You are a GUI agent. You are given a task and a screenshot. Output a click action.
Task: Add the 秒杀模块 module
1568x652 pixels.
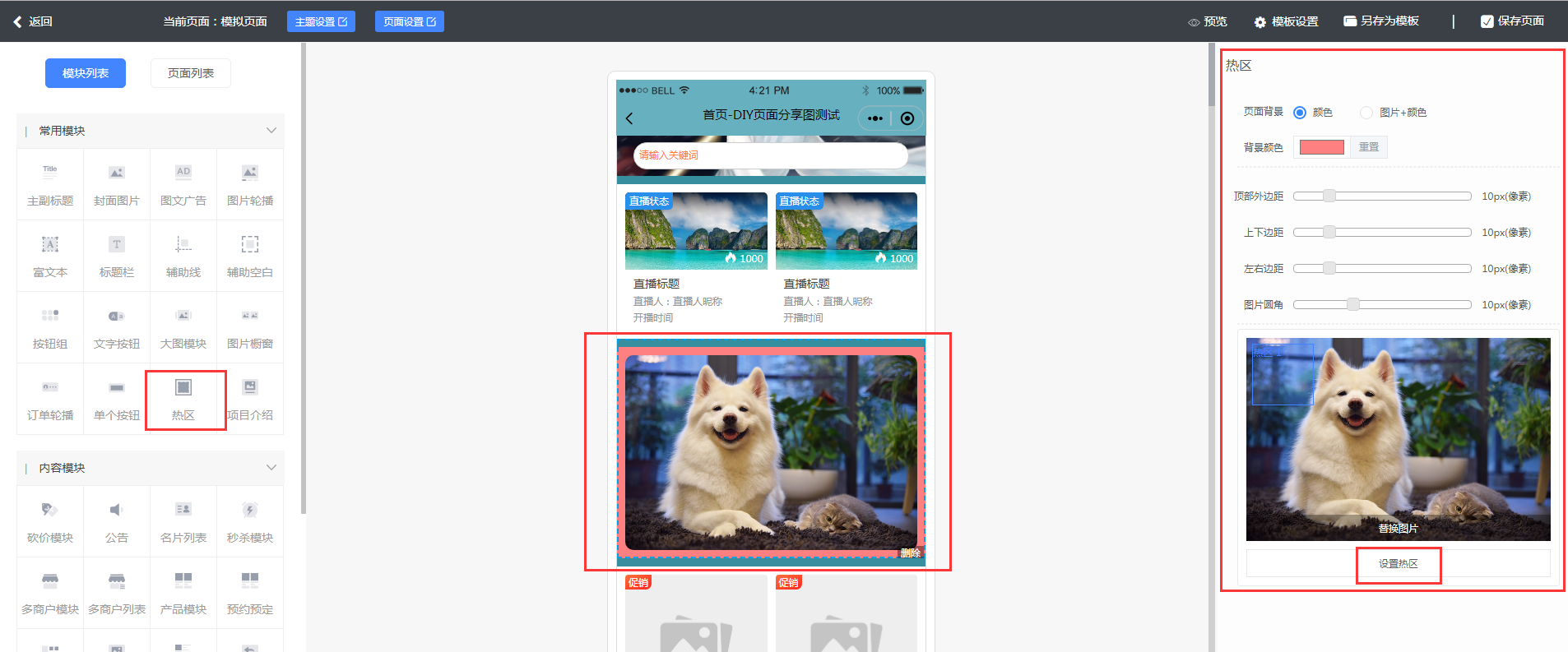coord(250,521)
